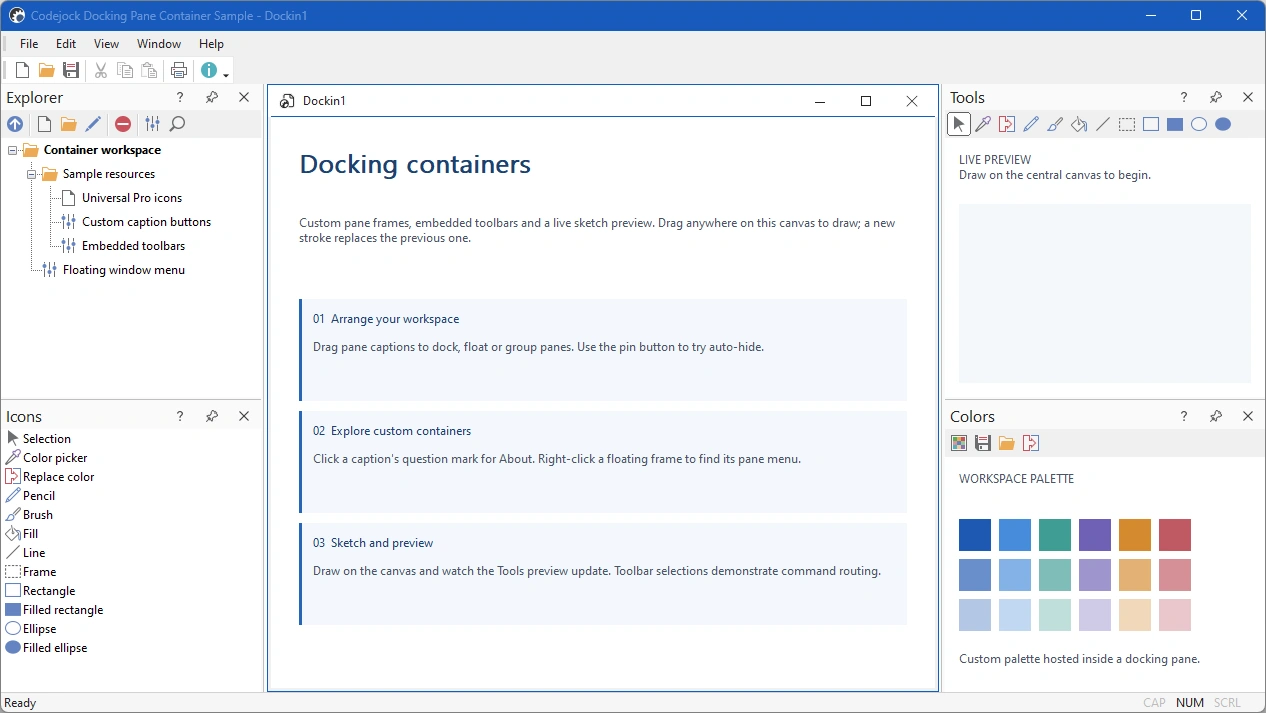Screen dimensions: 1266x713
Task: Collapse the Sample resources tree node
Action: pyautogui.click(x=32, y=174)
